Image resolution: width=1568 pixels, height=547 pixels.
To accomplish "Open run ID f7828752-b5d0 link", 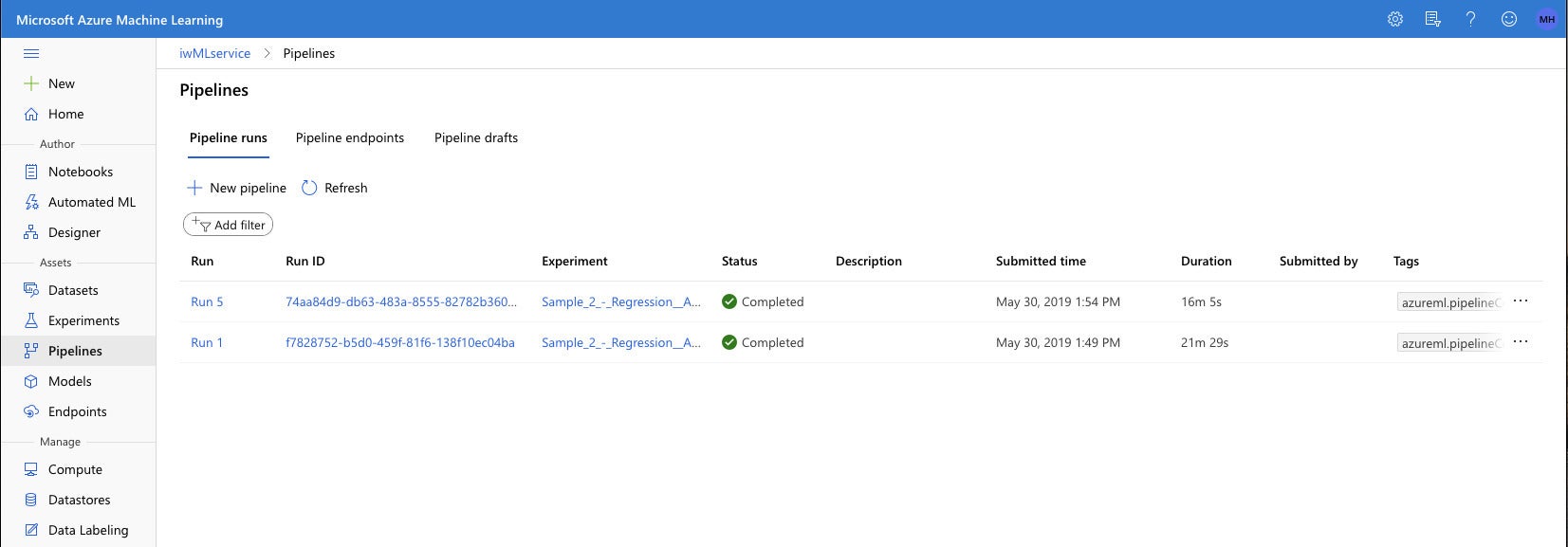I will coord(400,342).
